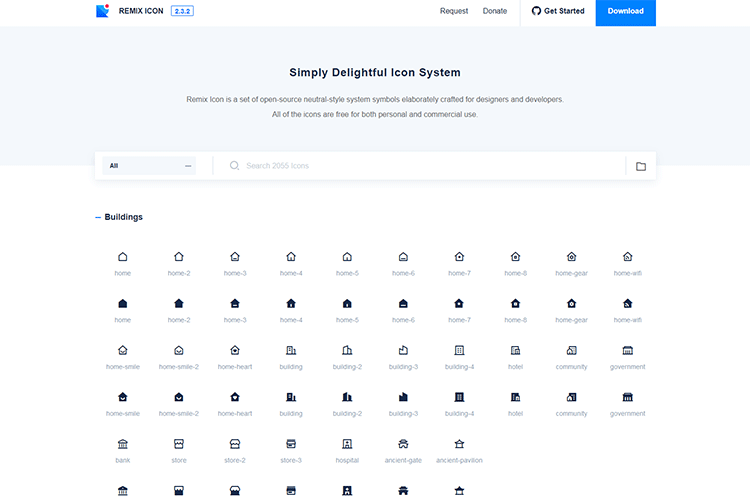750x500 pixels.
Task: Select the outlined ancient-gate icon
Action: pyautogui.click(x=403, y=444)
